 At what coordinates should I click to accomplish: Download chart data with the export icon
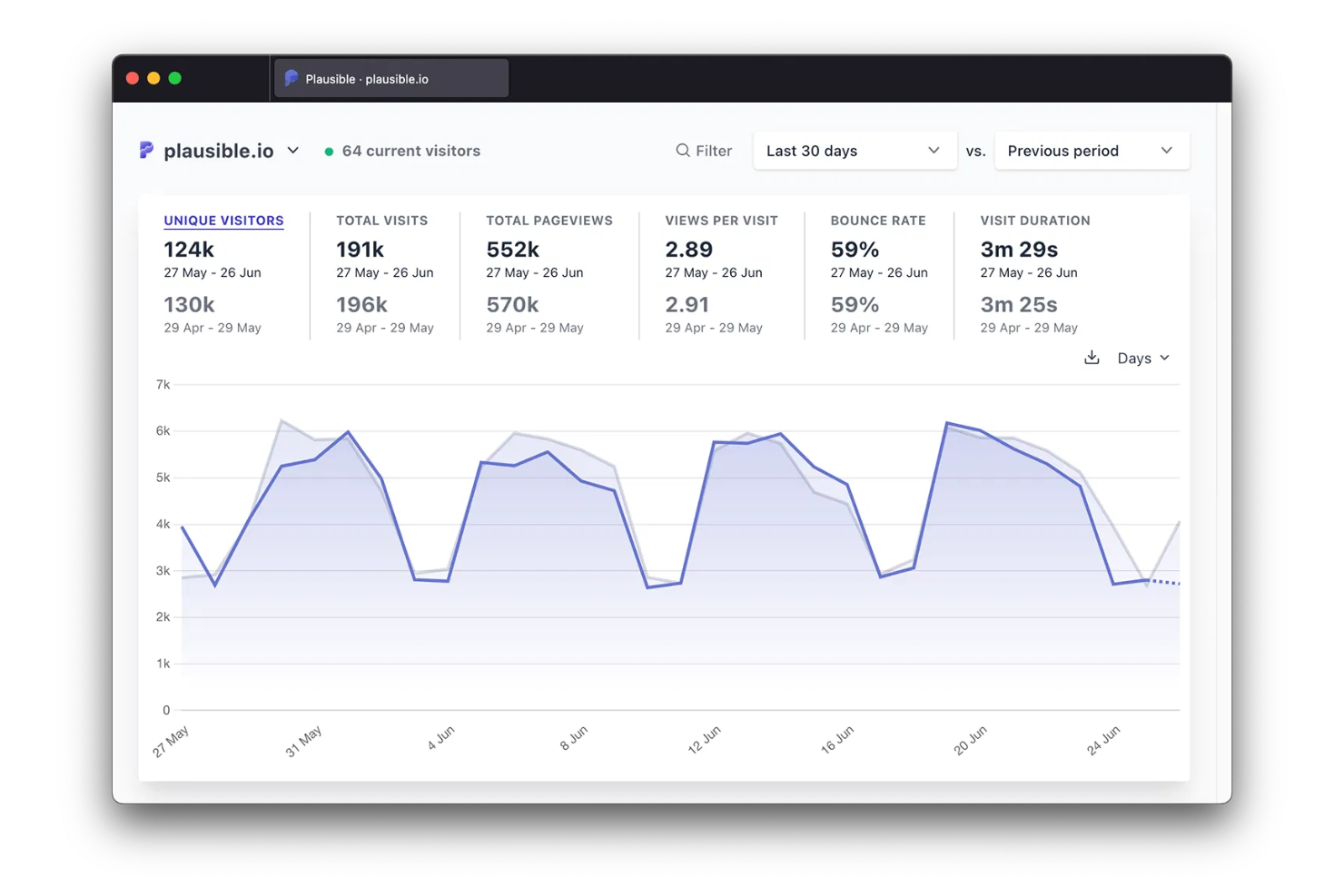pos(1092,358)
